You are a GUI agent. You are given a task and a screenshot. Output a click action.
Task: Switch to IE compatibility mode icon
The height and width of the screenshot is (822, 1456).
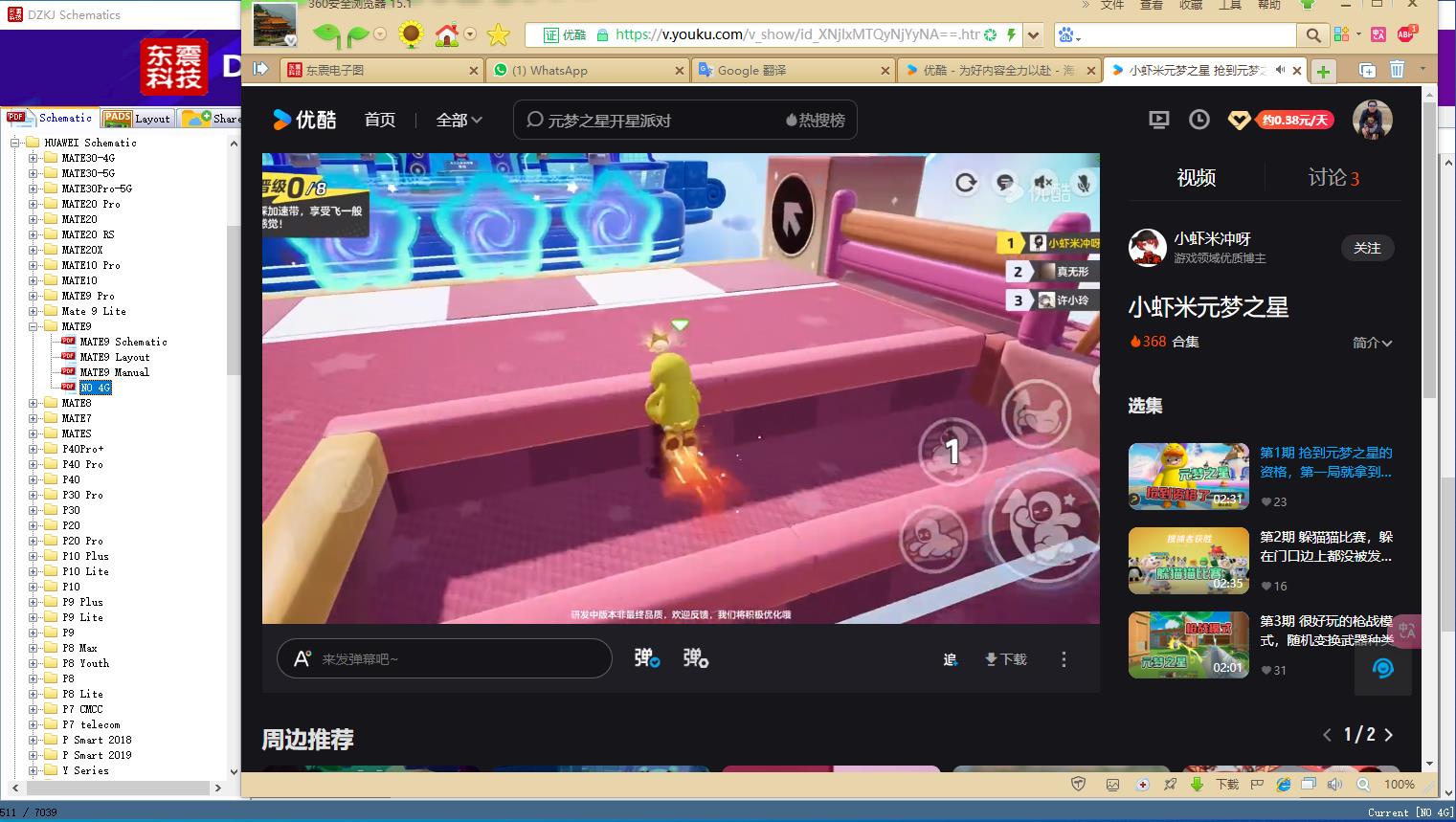pyautogui.click(x=1284, y=784)
